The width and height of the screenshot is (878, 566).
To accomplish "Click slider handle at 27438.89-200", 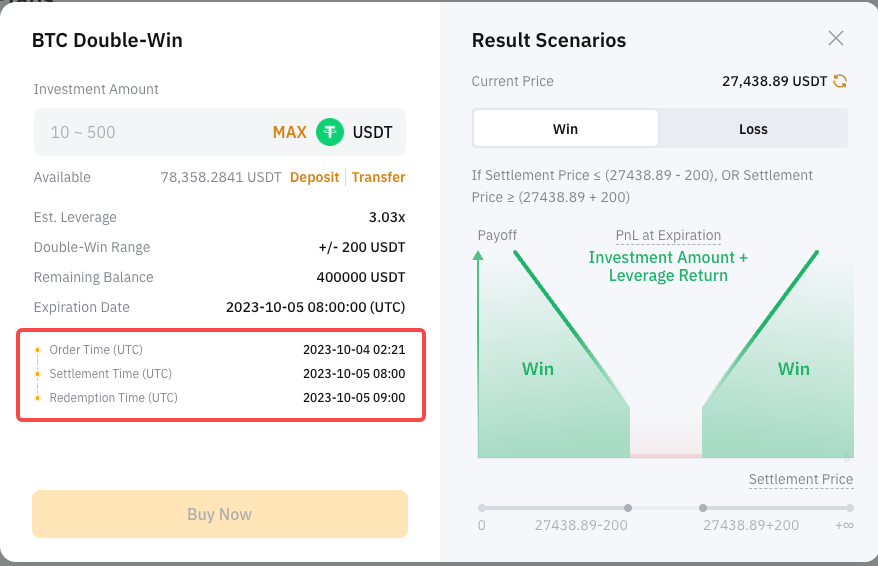I will [x=628, y=508].
